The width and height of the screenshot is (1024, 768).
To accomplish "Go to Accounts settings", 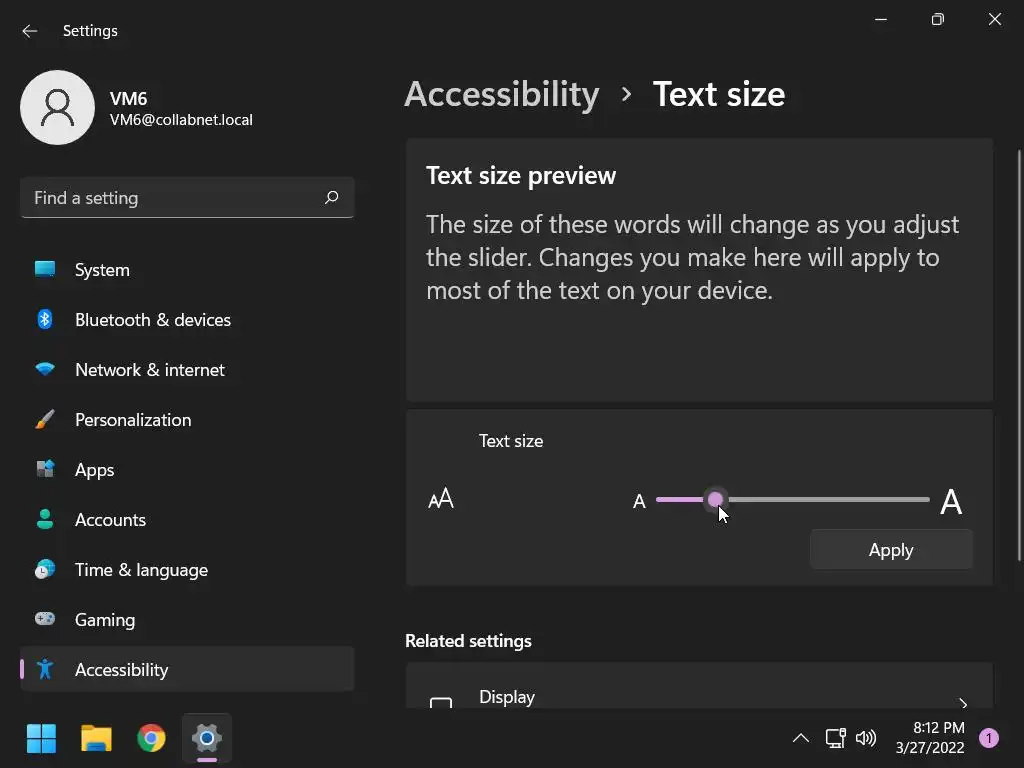I will (110, 520).
